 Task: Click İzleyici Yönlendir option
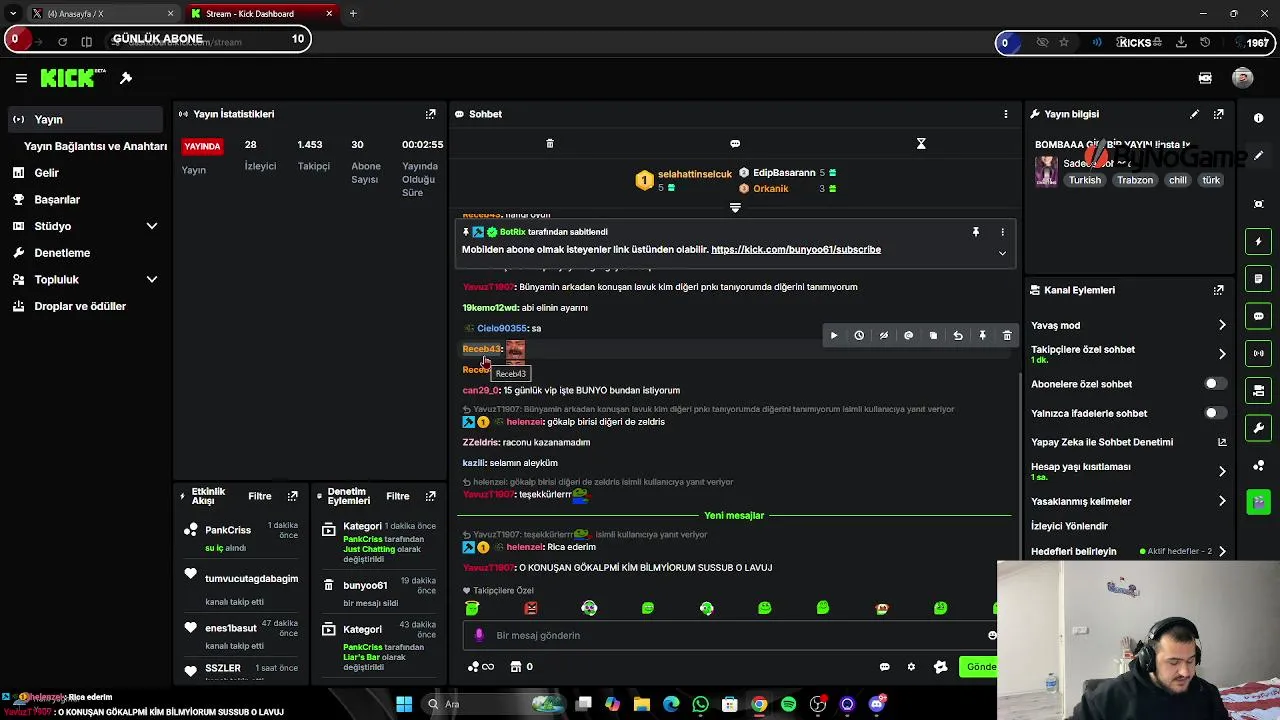[1069, 526]
